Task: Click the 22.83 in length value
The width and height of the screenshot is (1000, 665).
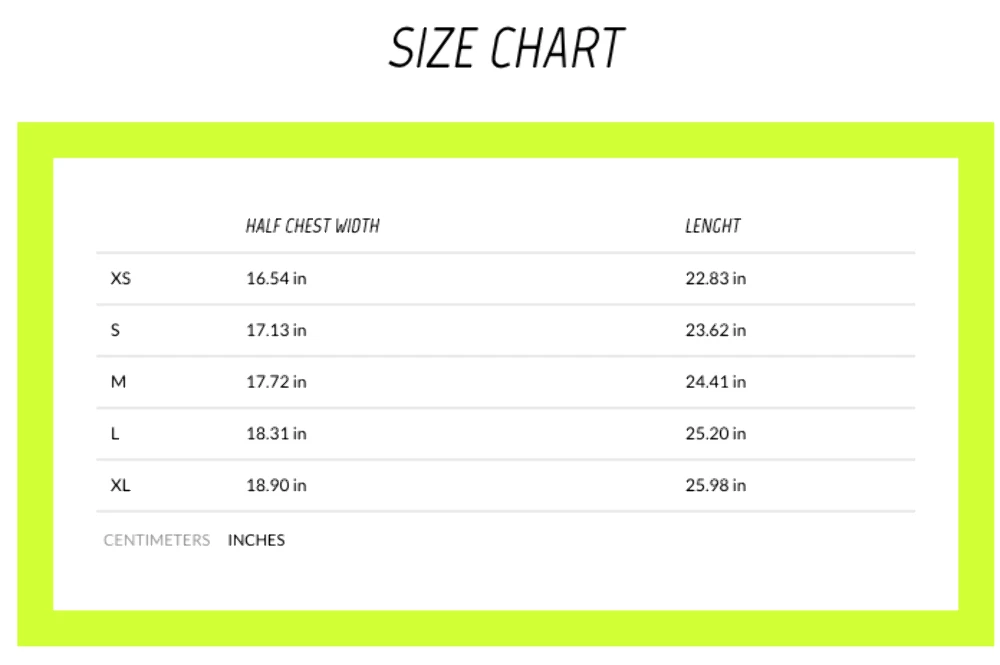Action: (715, 278)
